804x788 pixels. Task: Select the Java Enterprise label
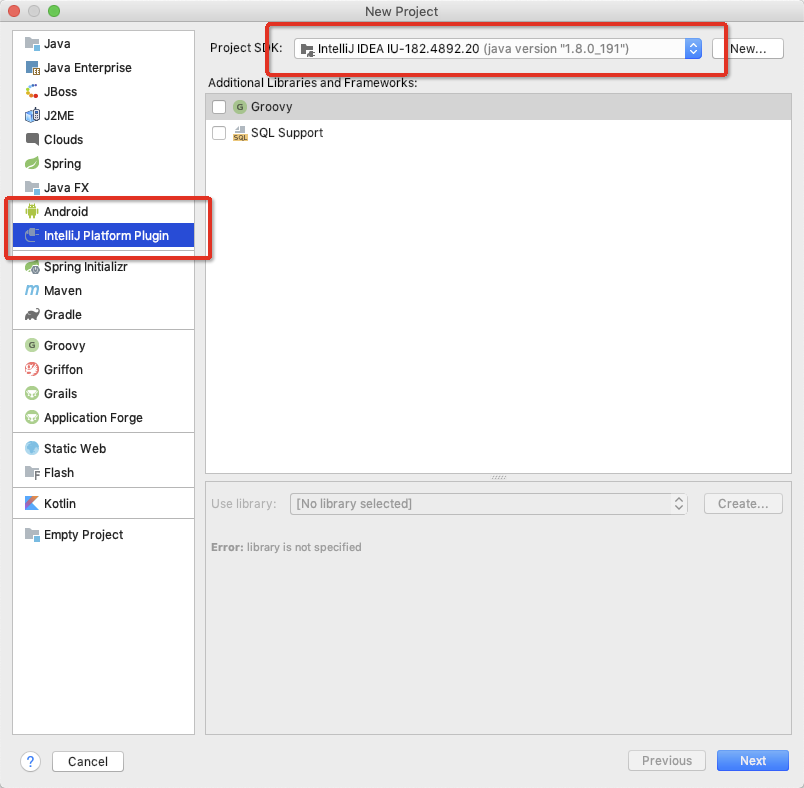tap(88, 68)
